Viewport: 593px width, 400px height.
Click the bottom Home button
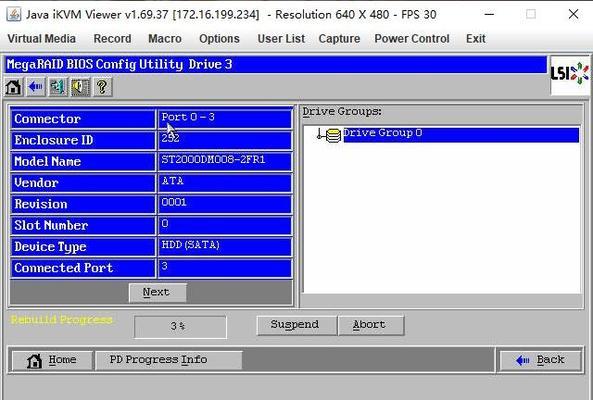tap(53, 360)
